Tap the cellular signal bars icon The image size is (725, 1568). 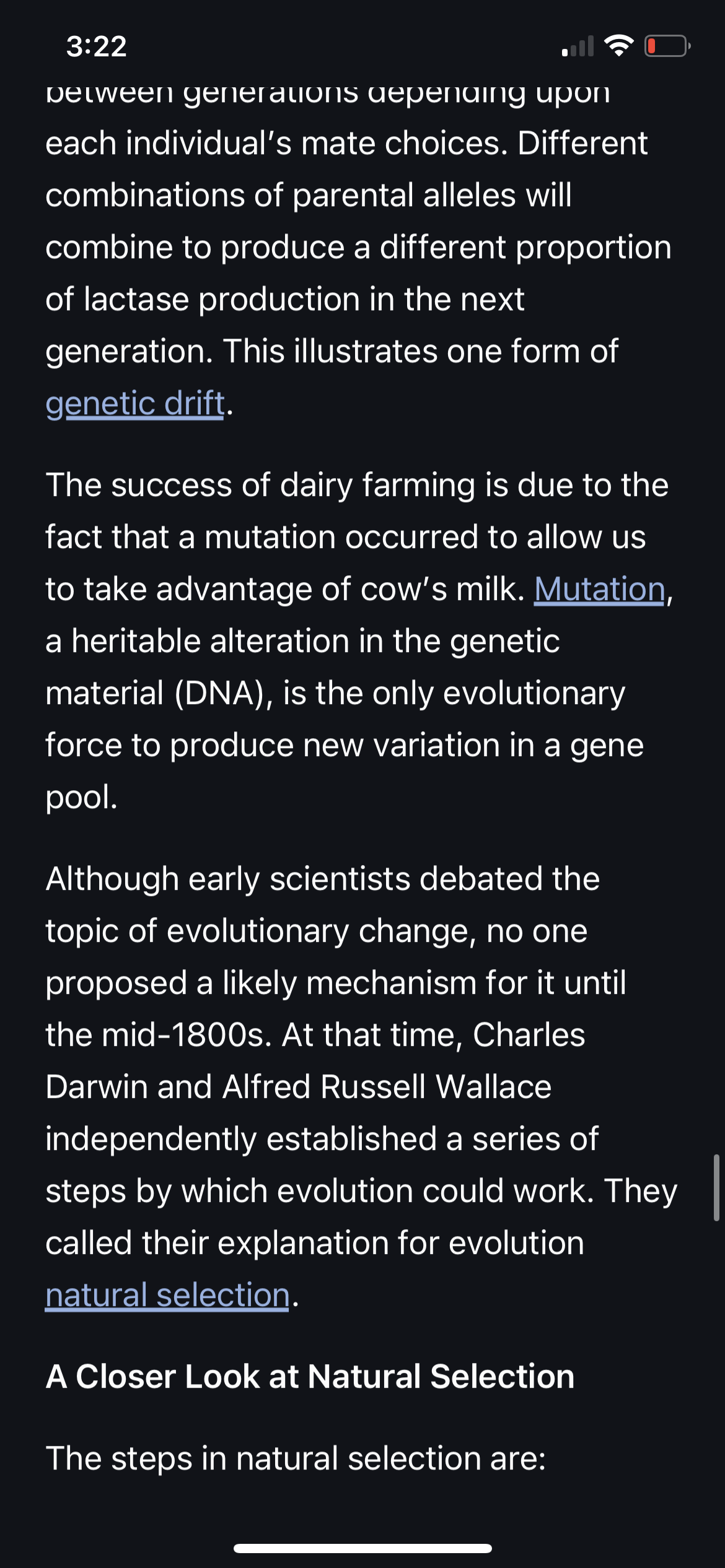point(578,46)
